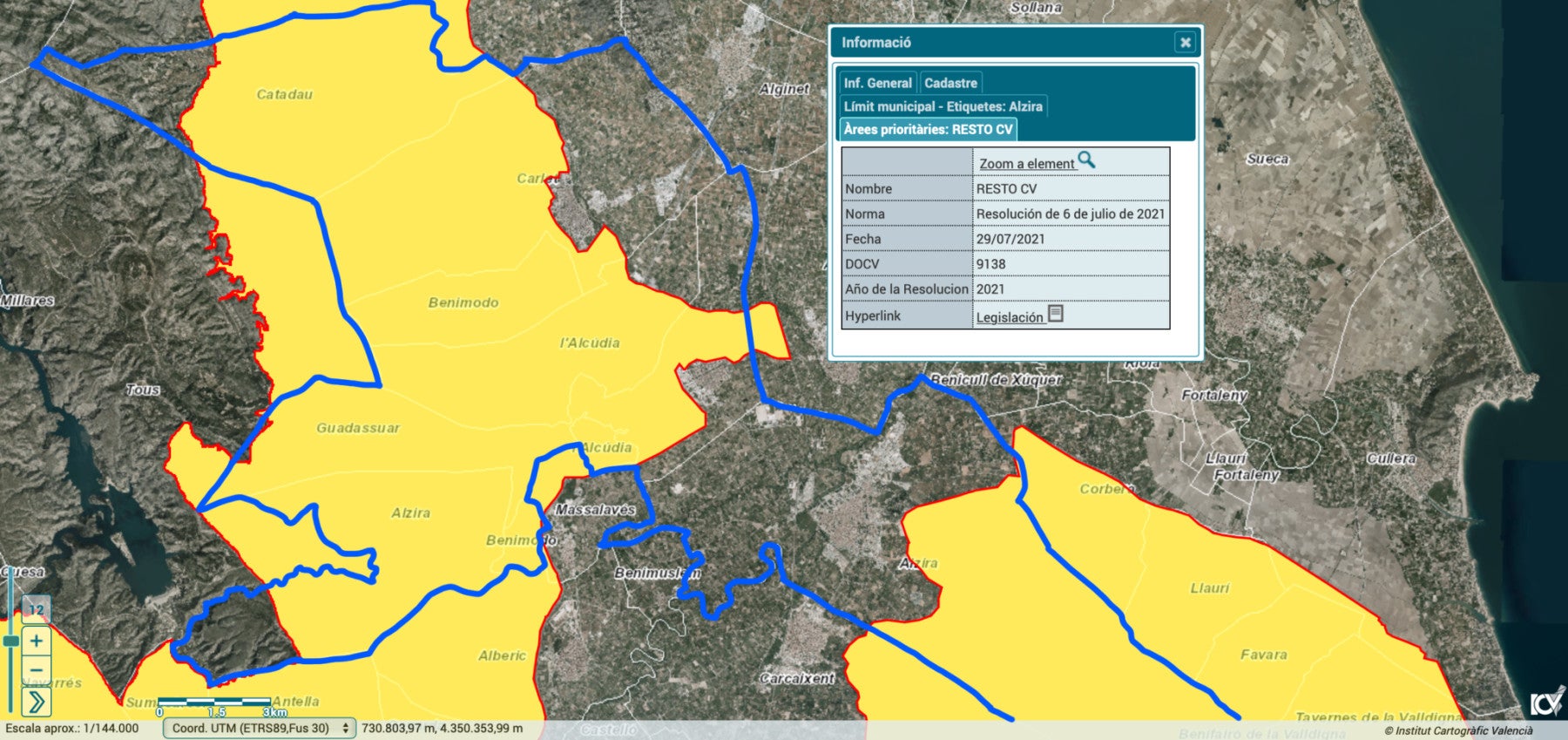1568x740 pixels.
Task: Click the zoom level 12 indicator
Action: pos(36,609)
